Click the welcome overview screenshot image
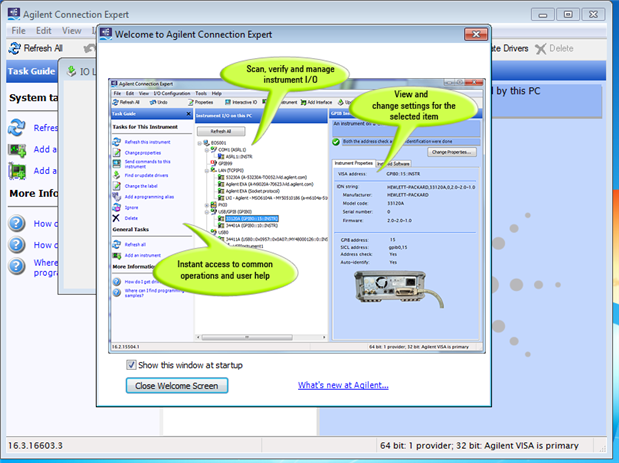The width and height of the screenshot is (619, 463). (296, 215)
